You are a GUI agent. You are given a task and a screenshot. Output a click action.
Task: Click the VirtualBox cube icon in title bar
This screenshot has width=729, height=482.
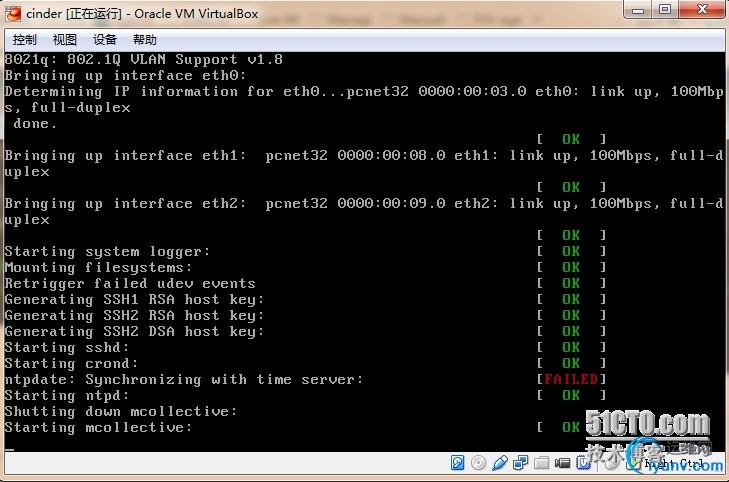13,13
